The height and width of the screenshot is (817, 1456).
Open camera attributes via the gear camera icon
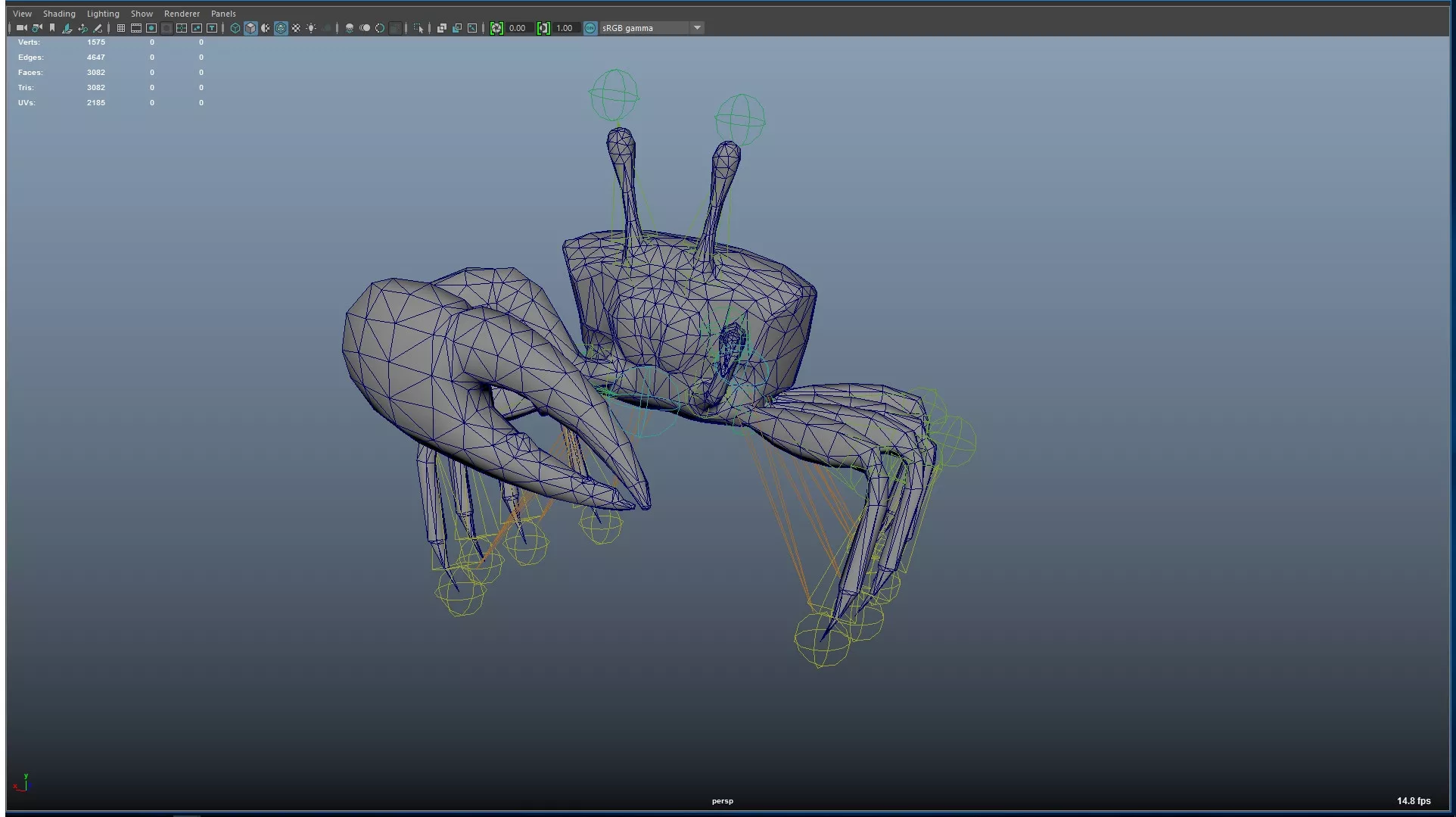tap(36, 28)
